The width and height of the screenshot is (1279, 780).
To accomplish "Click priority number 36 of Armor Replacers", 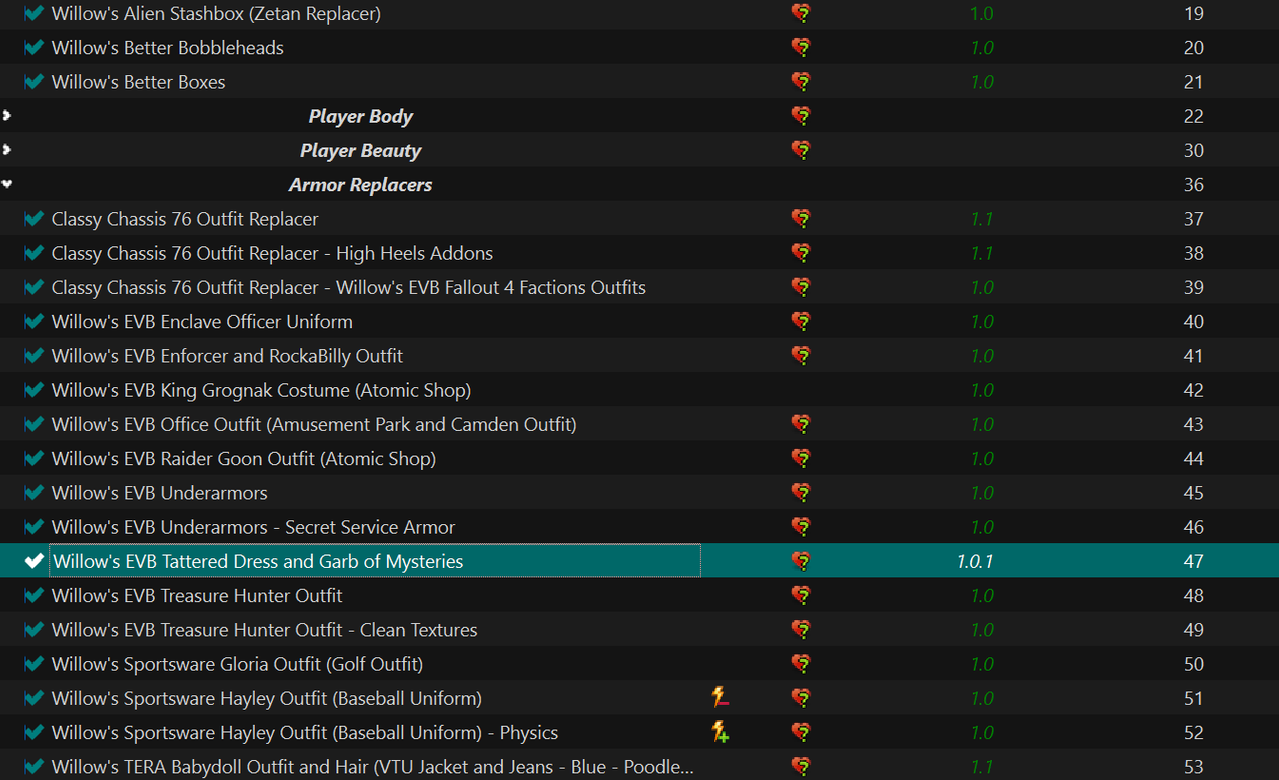I will point(1193,184).
